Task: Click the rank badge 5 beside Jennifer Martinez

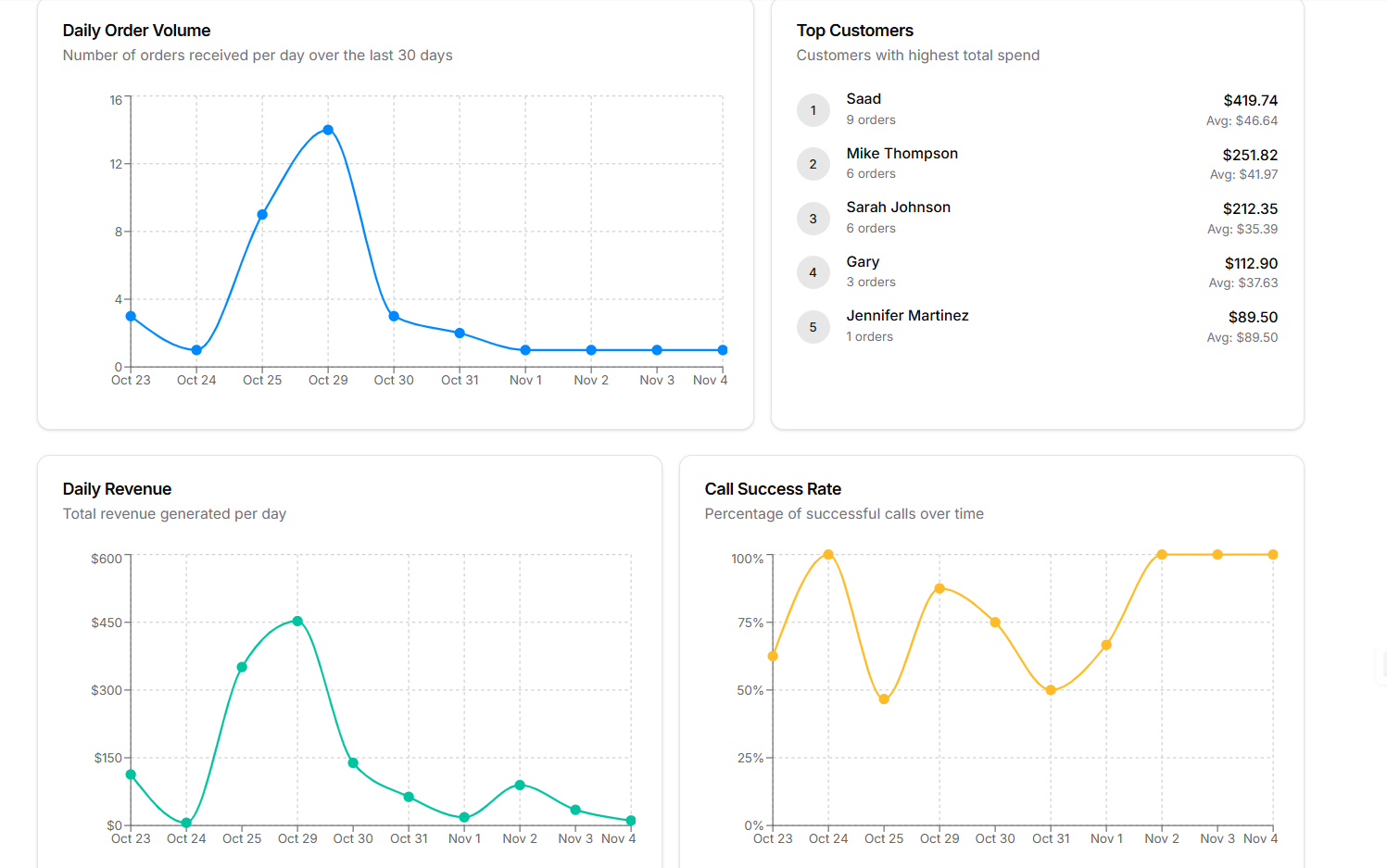Action: click(x=813, y=326)
